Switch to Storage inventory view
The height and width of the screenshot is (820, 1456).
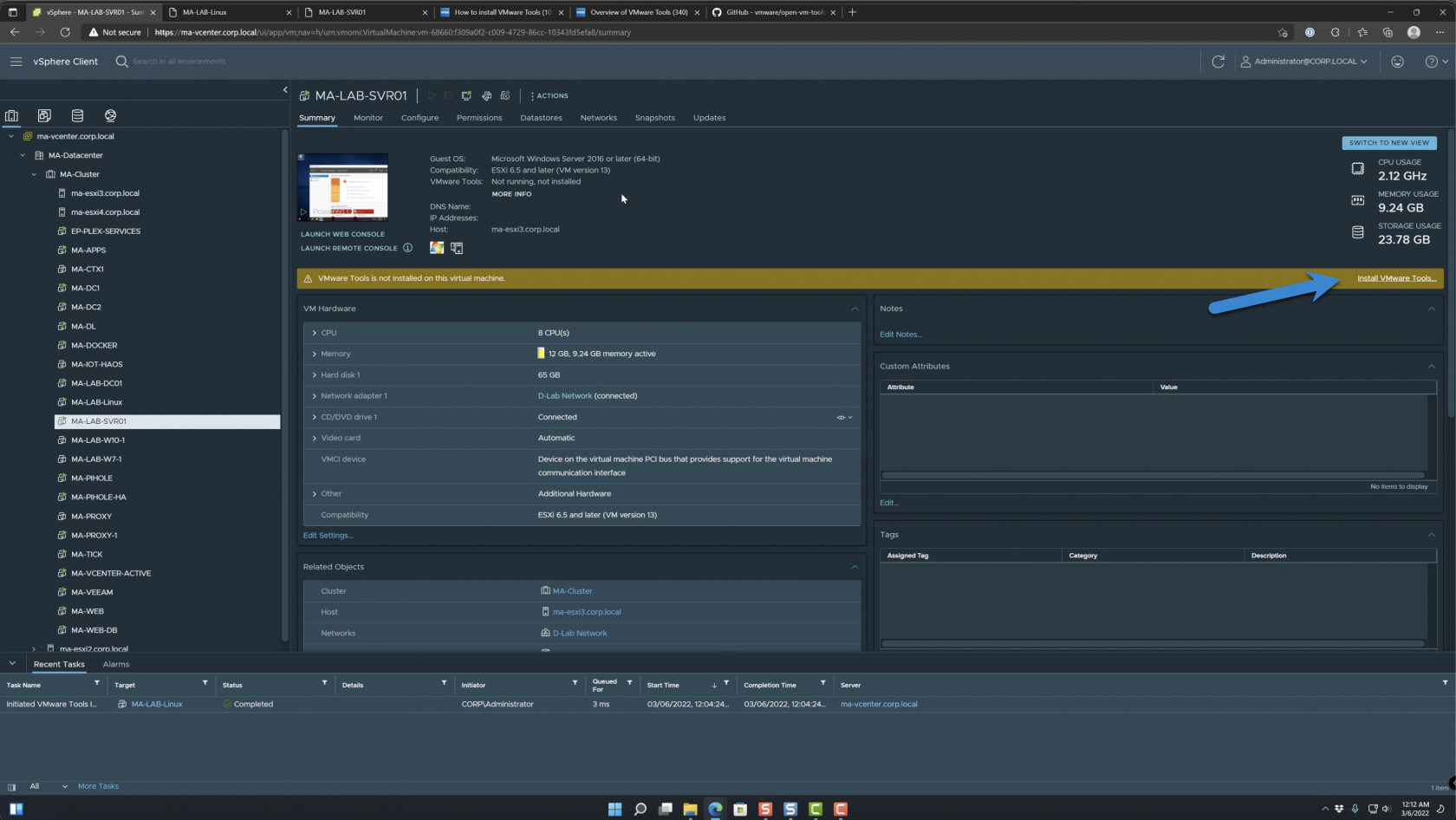(77, 115)
